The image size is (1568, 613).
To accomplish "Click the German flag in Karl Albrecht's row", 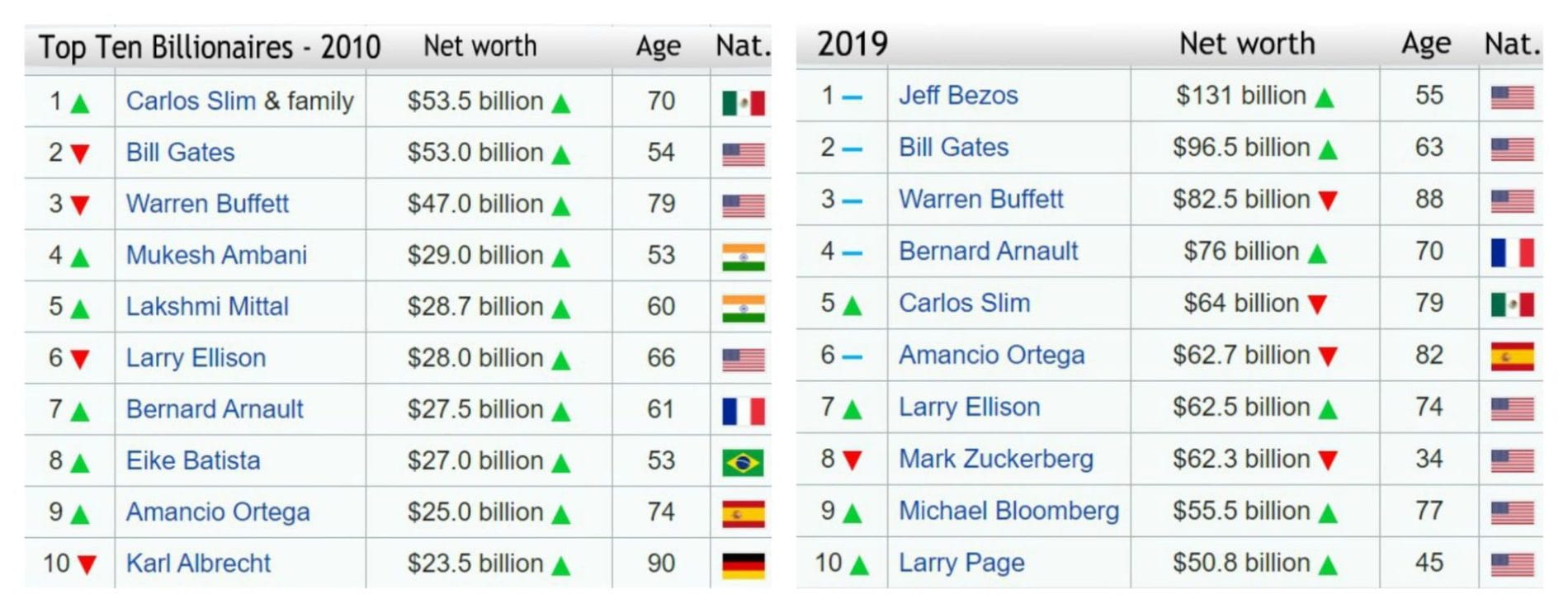I will [x=743, y=565].
